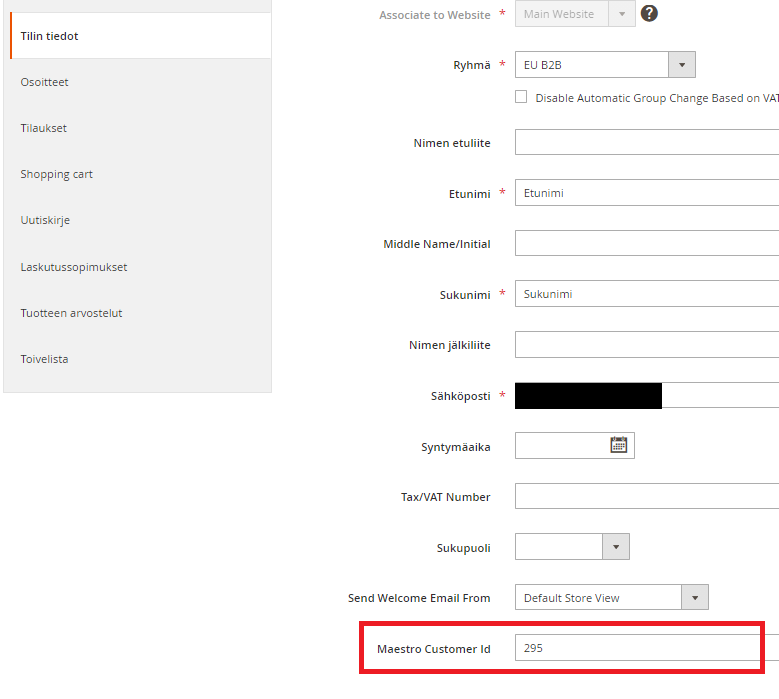Open the date picker calendar icon
779x699 pixels.
click(618, 445)
